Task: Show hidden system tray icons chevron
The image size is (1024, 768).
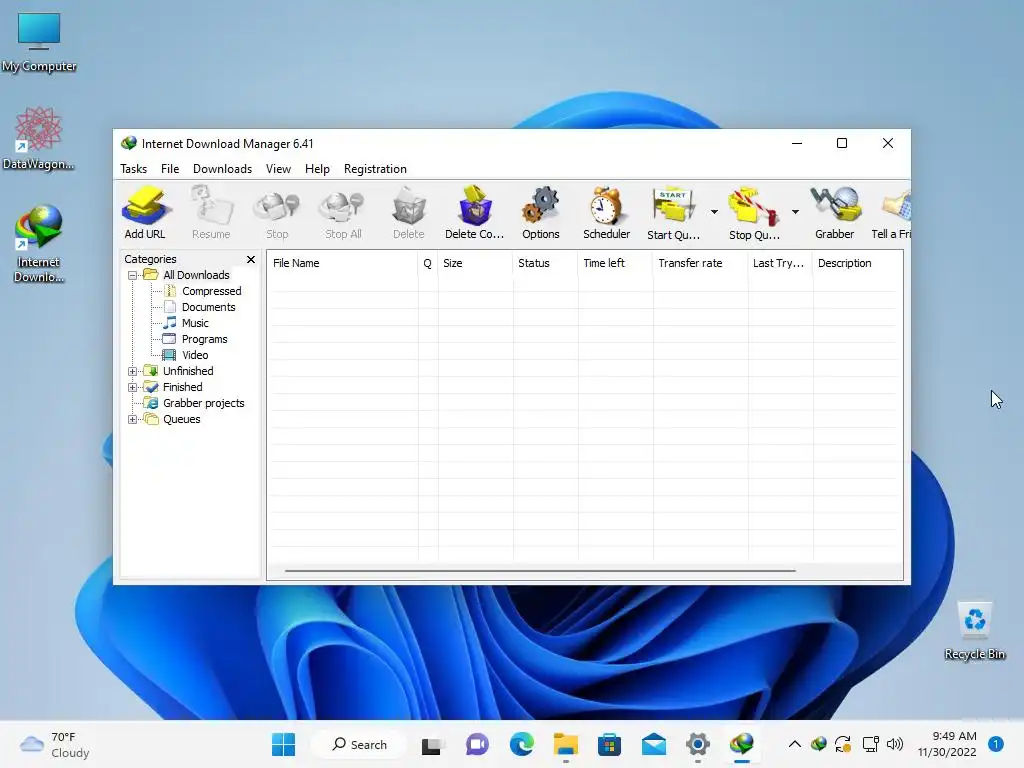Action: coord(795,744)
